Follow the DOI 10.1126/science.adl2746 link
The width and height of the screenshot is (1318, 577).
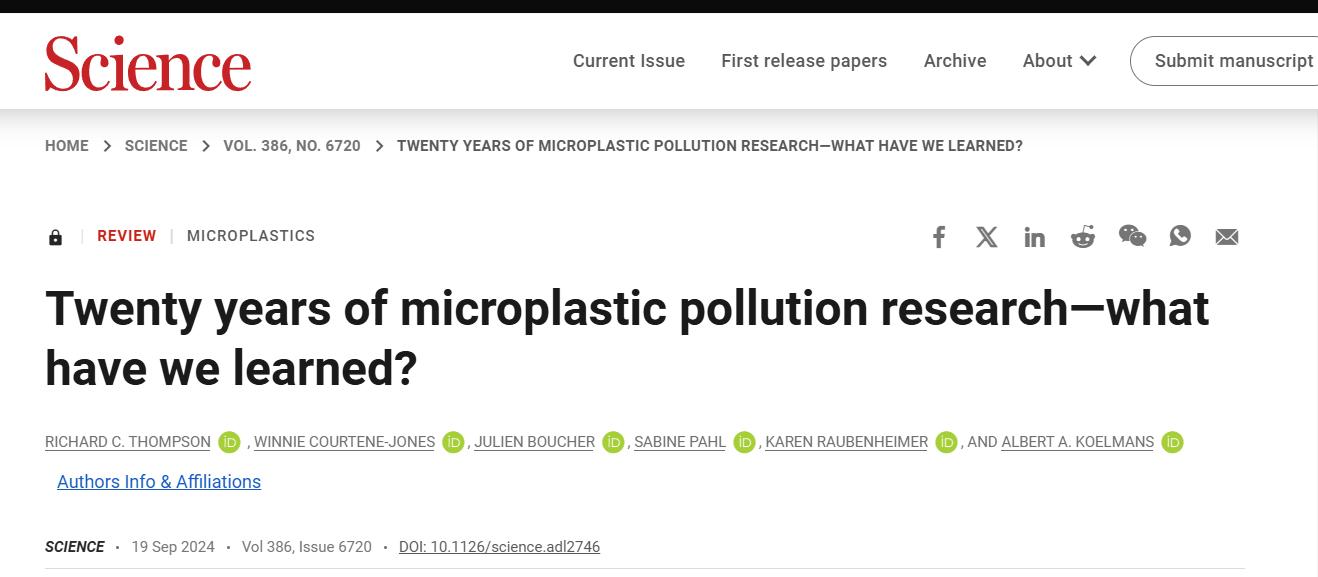coord(499,547)
